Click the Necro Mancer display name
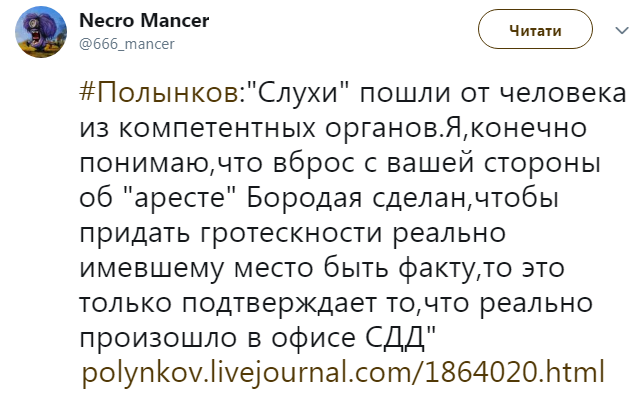The height and width of the screenshot is (395, 637). 144,20
